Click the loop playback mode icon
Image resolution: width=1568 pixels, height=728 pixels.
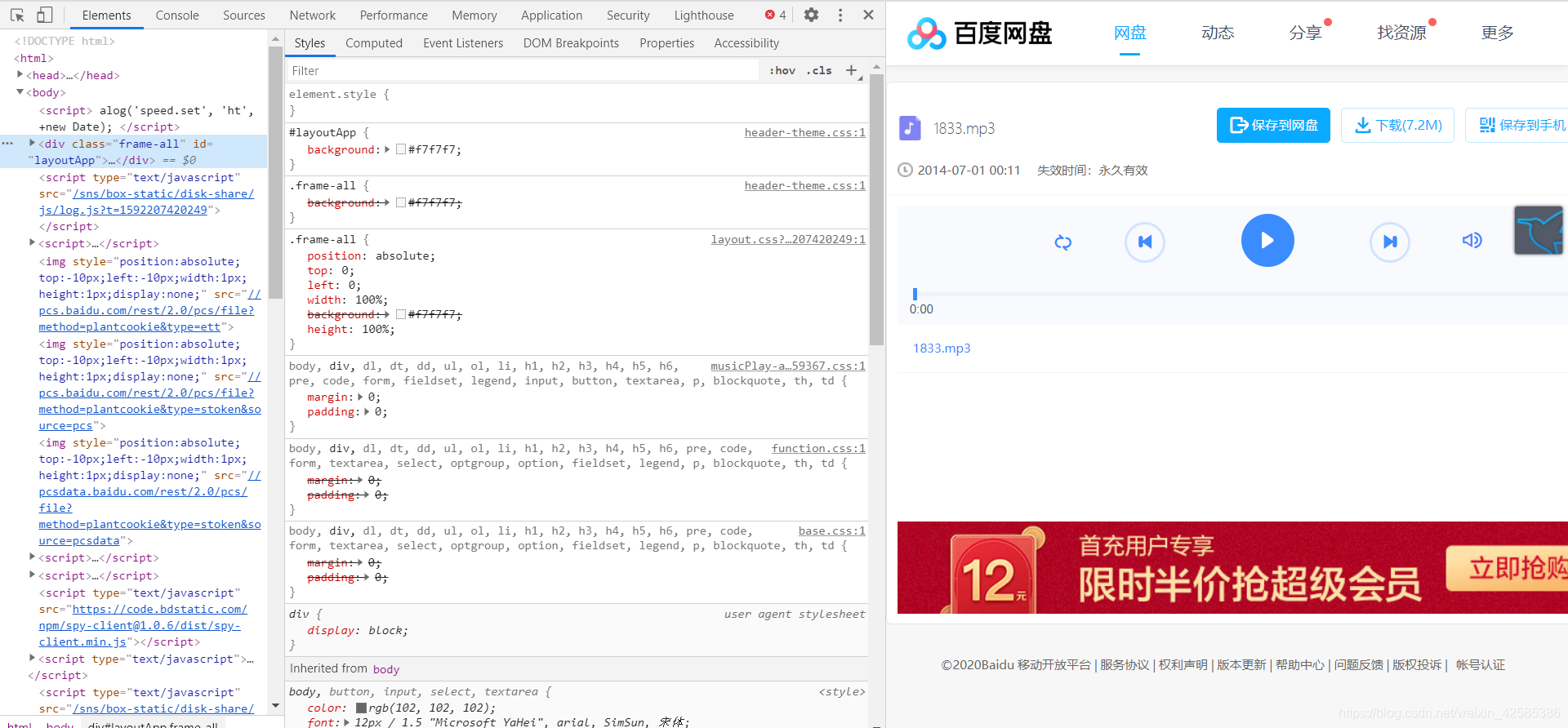click(1062, 242)
